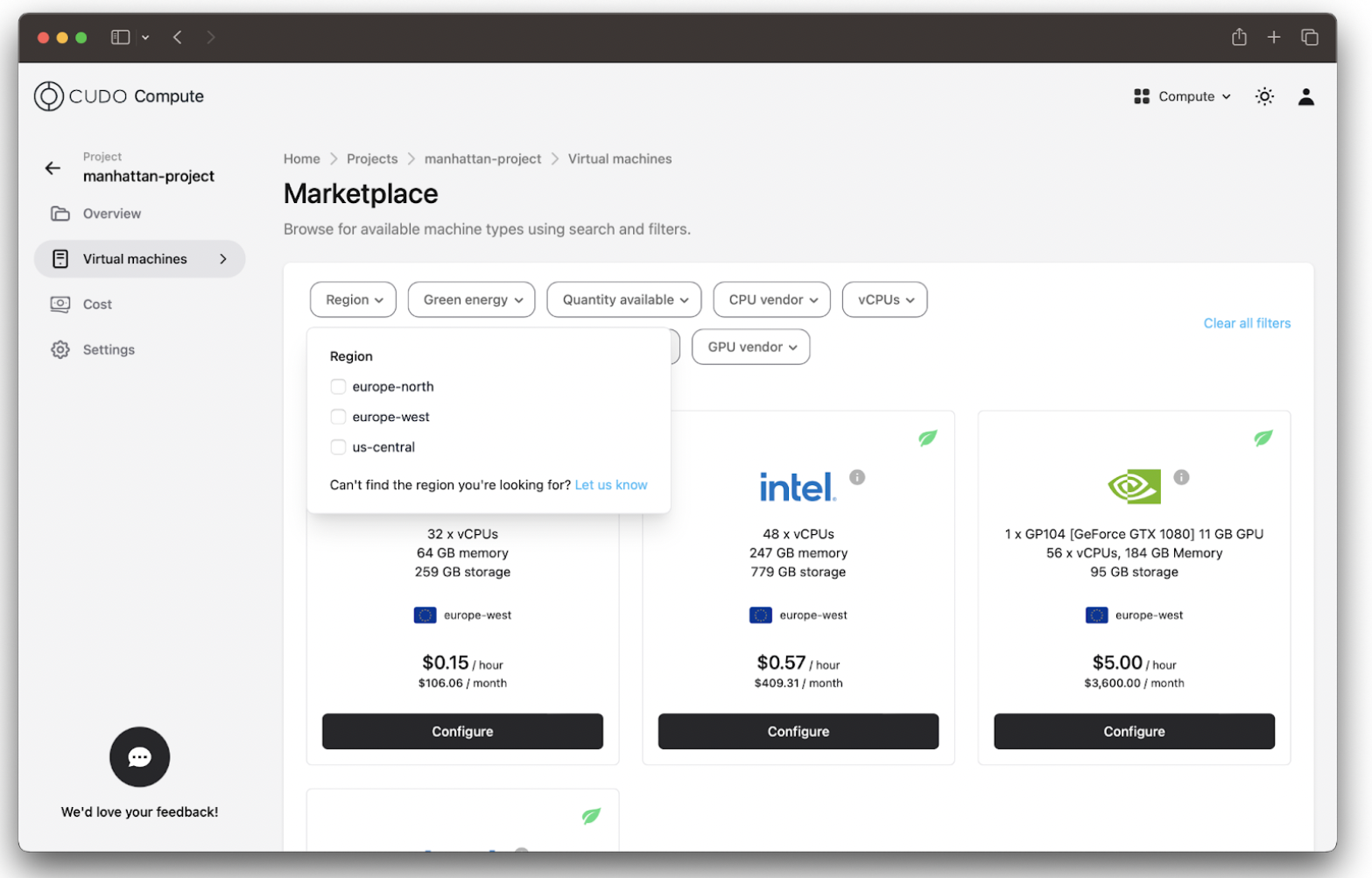Expand sidebar dropdown chevron in browser toolbar
This screenshot has width=1372, height=878.
pyautogui.click(x=145, y=38)
